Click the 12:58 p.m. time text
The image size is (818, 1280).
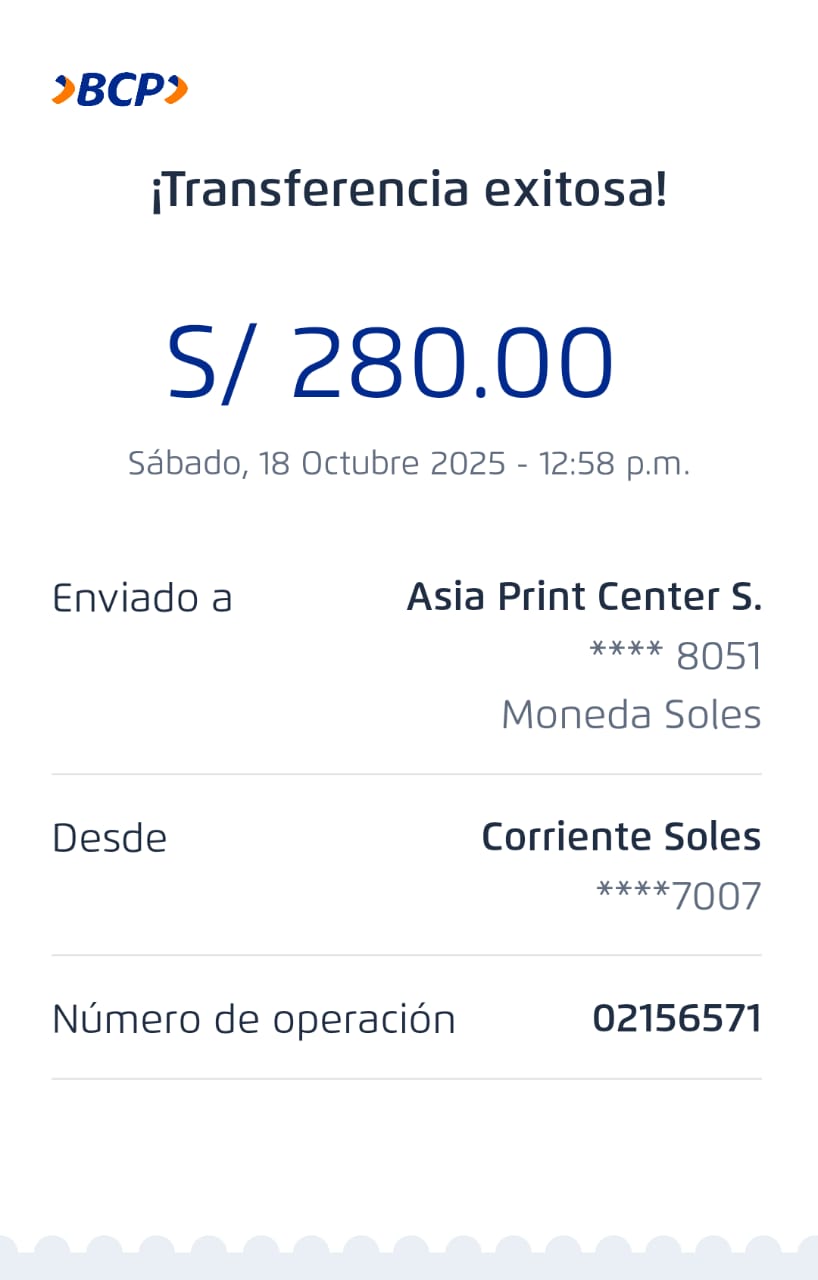(614, 464)
